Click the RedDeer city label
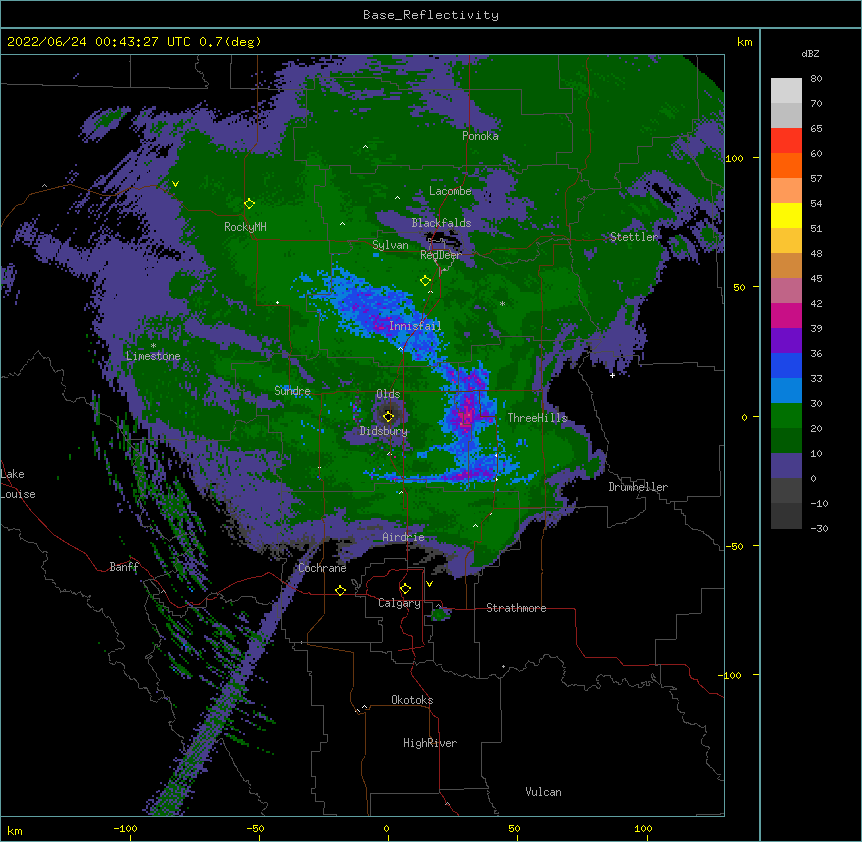Image resolution: width=862 pixels, height=842 pixels. (x=441, y=255)
